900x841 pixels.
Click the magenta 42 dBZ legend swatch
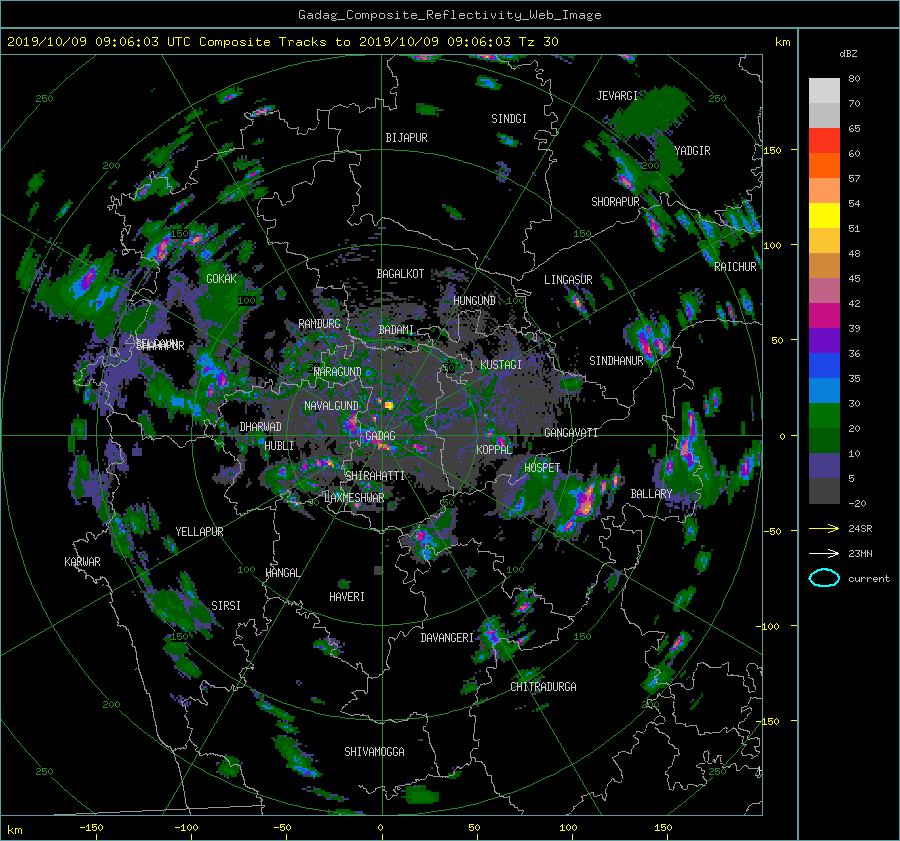pyautogui.click(x=824, y=315)
